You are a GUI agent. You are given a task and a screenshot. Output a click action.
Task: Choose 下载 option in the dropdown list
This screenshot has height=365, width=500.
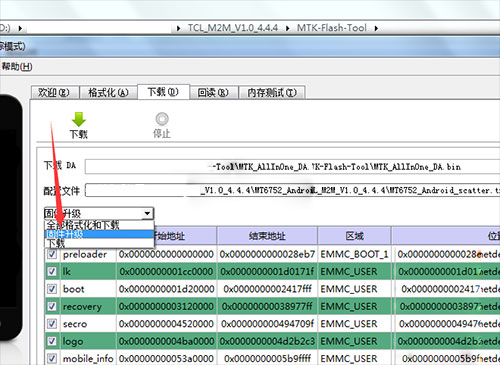click(99, 243)
